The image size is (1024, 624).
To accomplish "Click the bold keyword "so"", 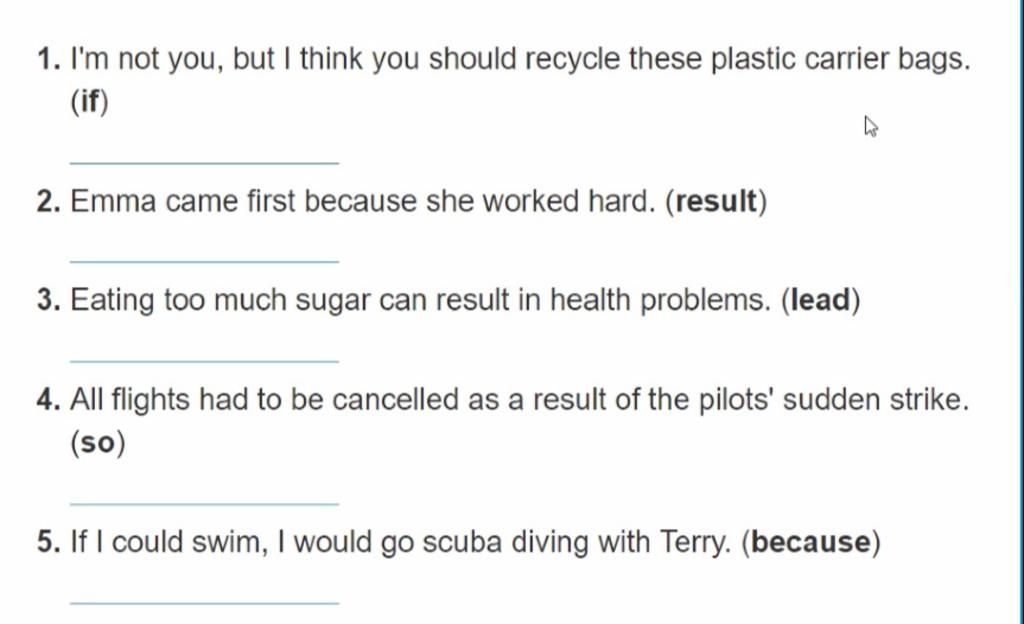I will point(97,443).
